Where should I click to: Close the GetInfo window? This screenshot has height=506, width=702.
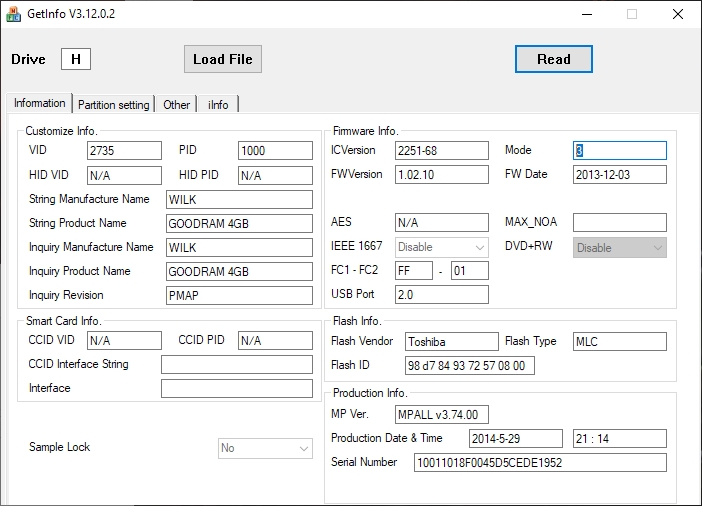coord(678,14)
